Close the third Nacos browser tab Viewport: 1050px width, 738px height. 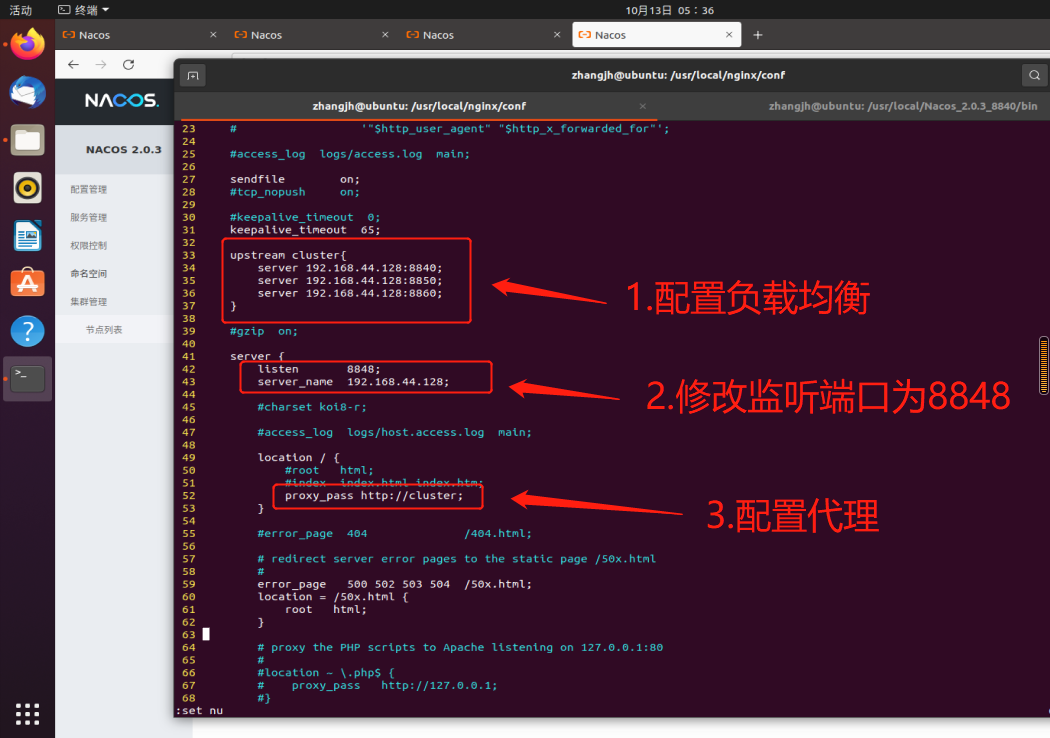(x=557, y=35)
